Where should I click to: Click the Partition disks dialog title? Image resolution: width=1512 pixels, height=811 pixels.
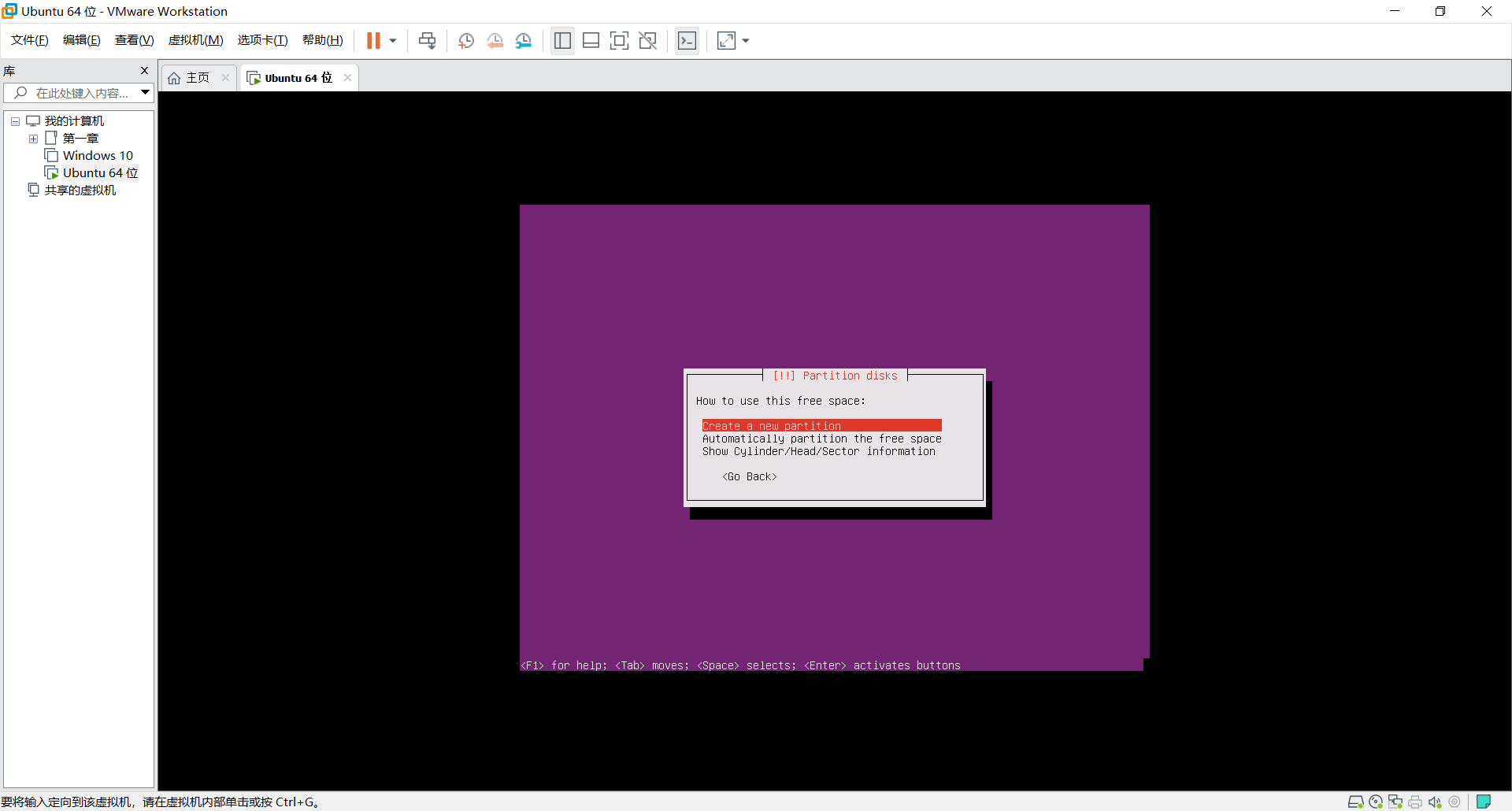pyautogui.click(x=835, y=376)
